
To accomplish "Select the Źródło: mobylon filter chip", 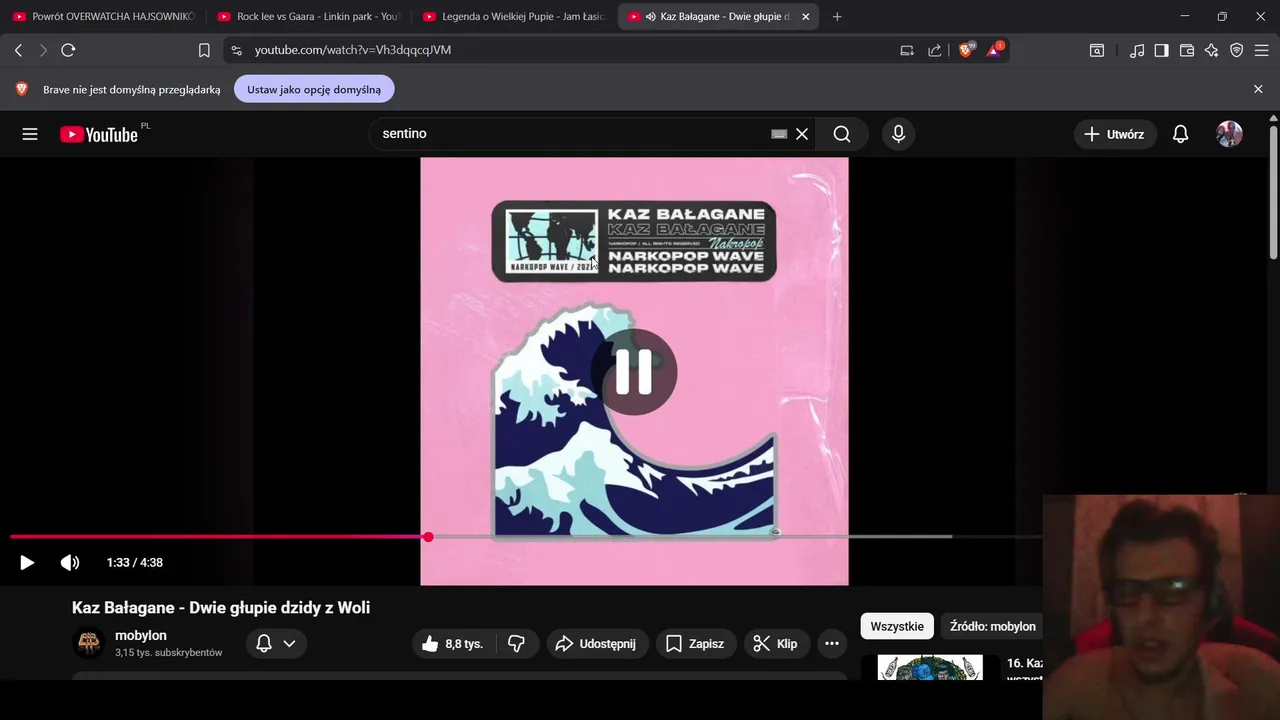I will [x=993, y=627].
